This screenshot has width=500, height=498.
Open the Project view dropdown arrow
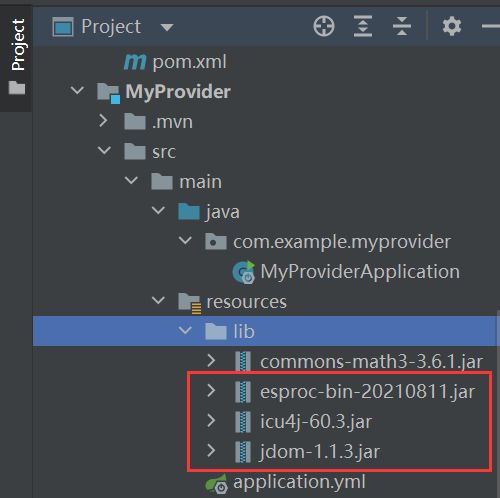point(167,27)
